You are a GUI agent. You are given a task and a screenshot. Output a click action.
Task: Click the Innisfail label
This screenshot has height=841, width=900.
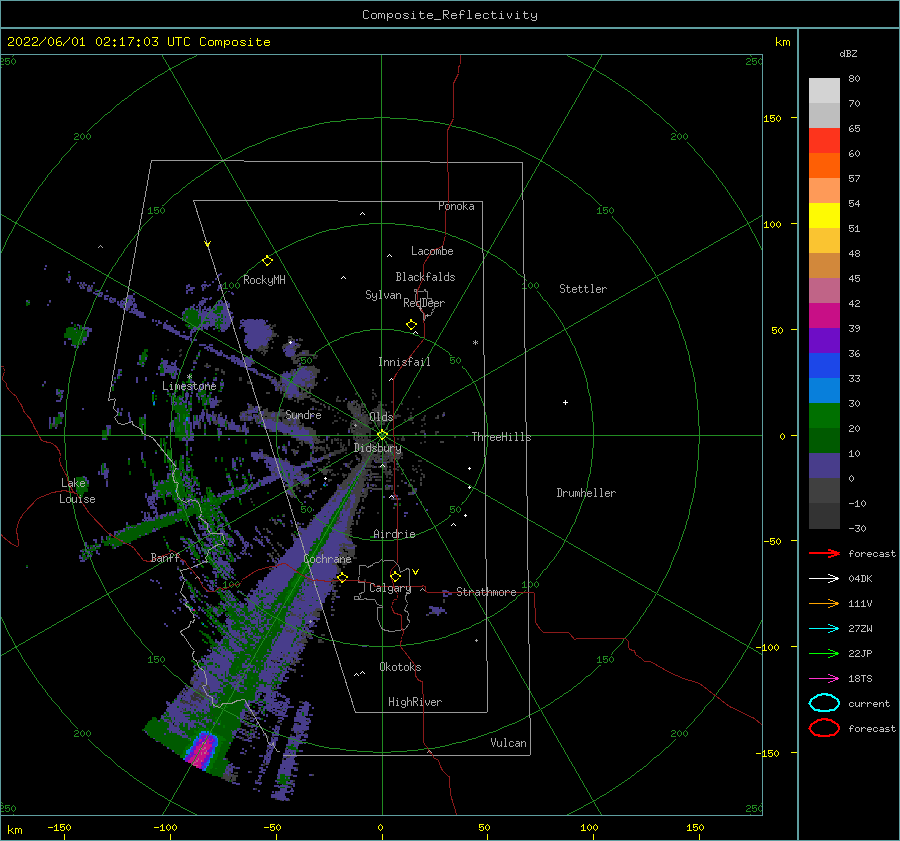(x=404, y=362)
